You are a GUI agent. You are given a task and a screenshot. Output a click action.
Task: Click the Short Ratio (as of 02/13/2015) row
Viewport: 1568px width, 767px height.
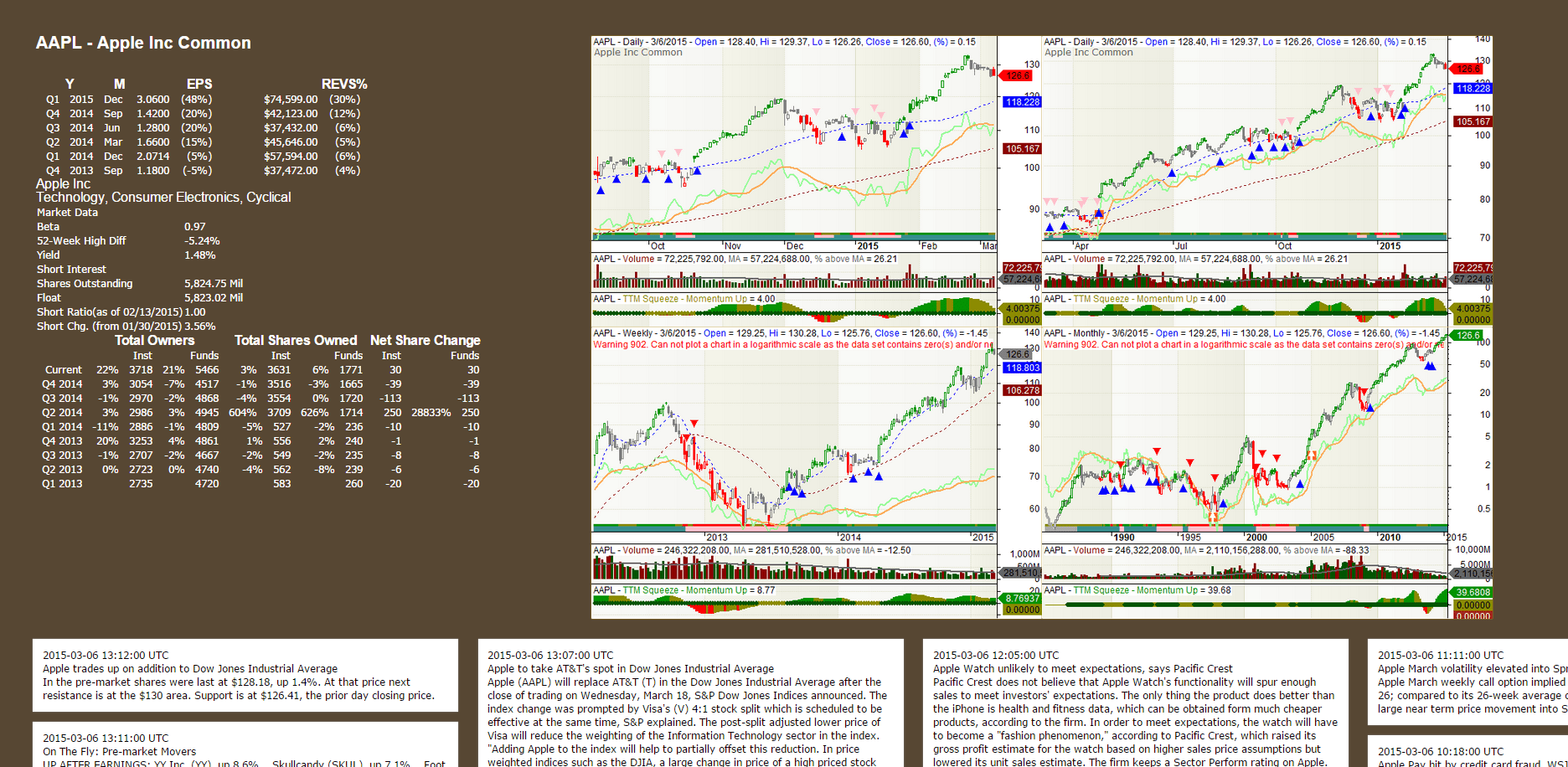[x=121, y=312]
